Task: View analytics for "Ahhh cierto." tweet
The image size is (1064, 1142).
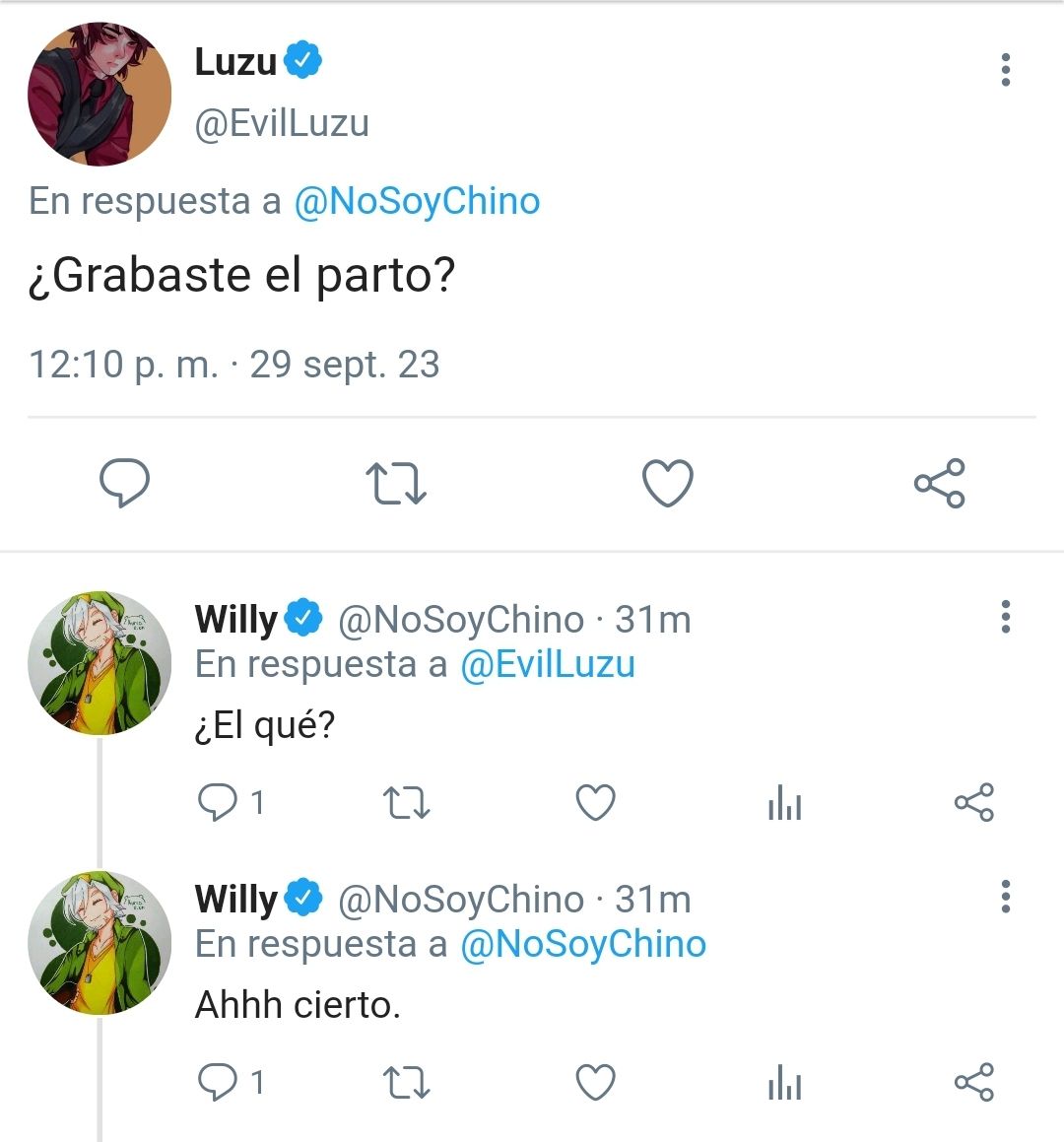Action: point(784,1082)
